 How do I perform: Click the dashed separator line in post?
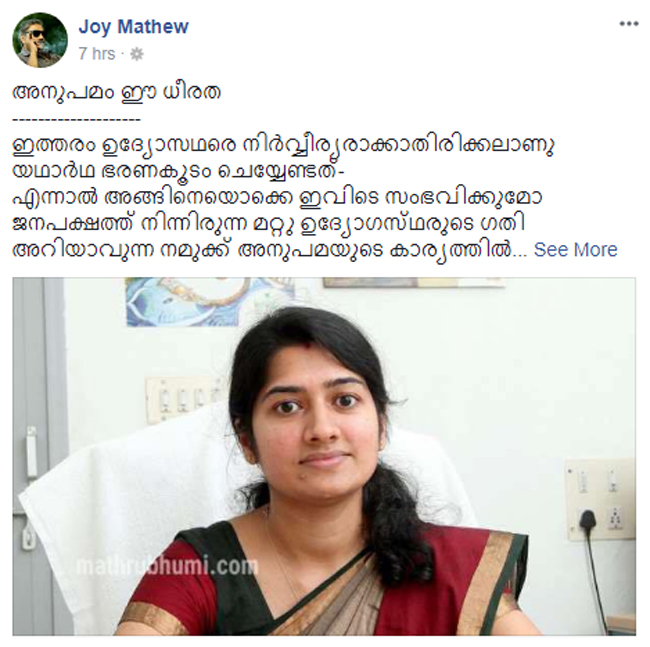76,120
